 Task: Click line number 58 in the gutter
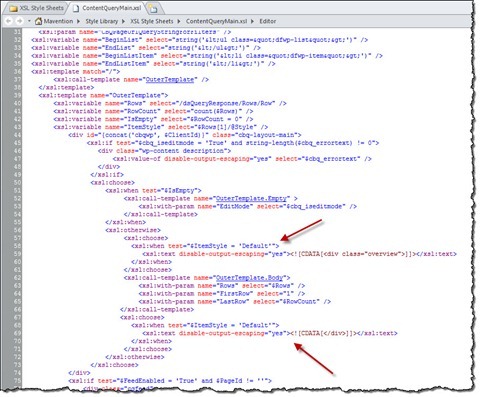[x=17, y=246]
